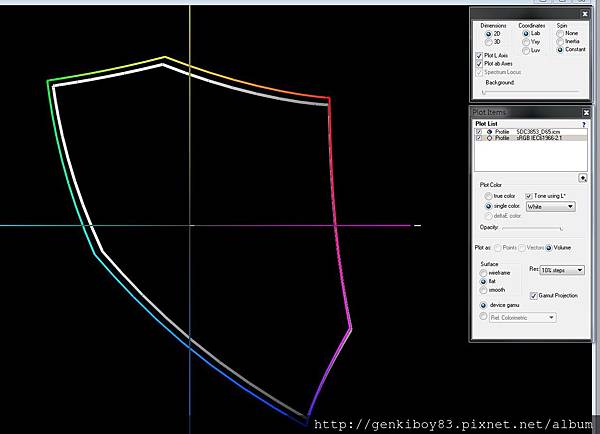
Task: Set Spin to Inertia
Action: pyautogui.click(x=560, y=42)
